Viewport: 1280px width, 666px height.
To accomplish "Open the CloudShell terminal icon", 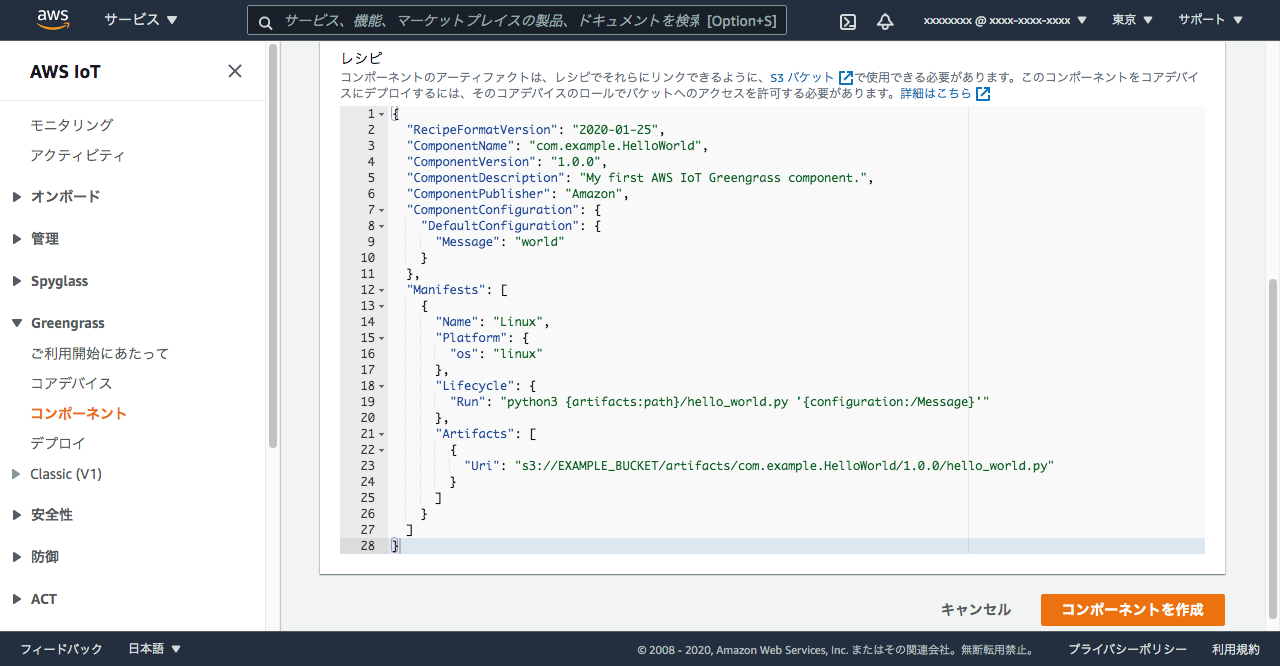I will pos(848,21).
